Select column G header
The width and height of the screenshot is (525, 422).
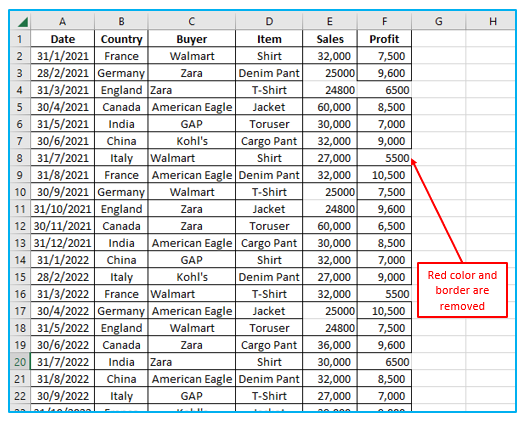(x=439, y=22)
